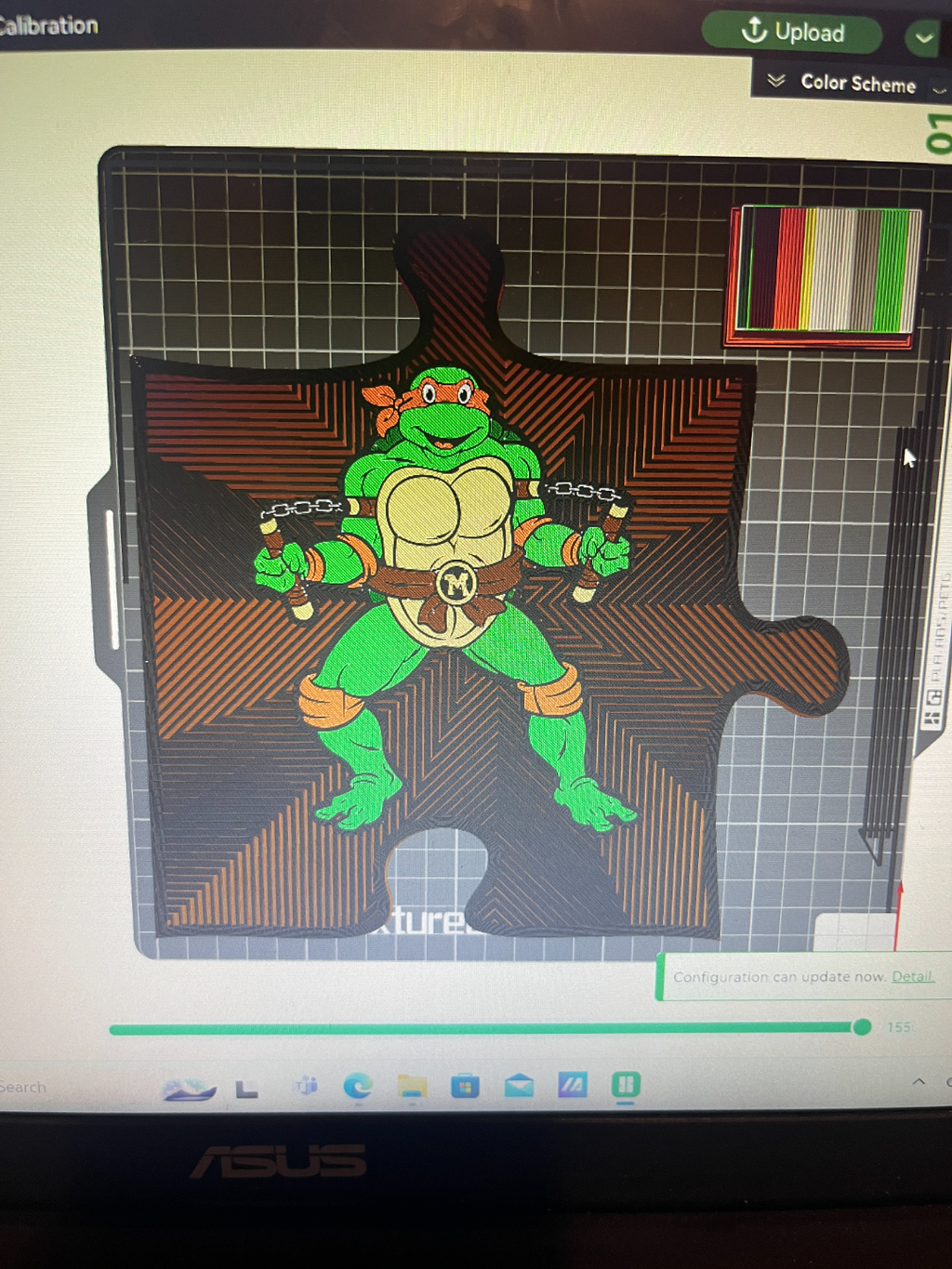The image size is (952, 1269).
Task: Click the upload arrow icon on Upload
Action: click(754, 30)
